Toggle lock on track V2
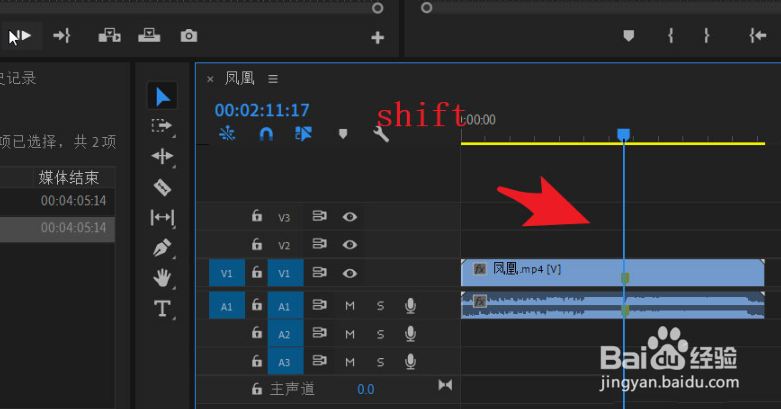This screenshot has height=409, width=781. click(x=257, y=244)
